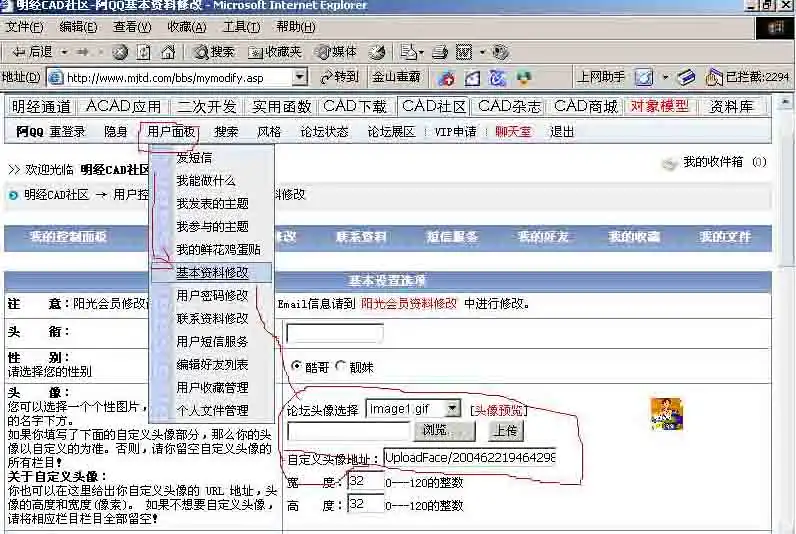Open the Mail icon dropdown arrow
The width and height of the screenshot is (796, 534).
[421, 52]
